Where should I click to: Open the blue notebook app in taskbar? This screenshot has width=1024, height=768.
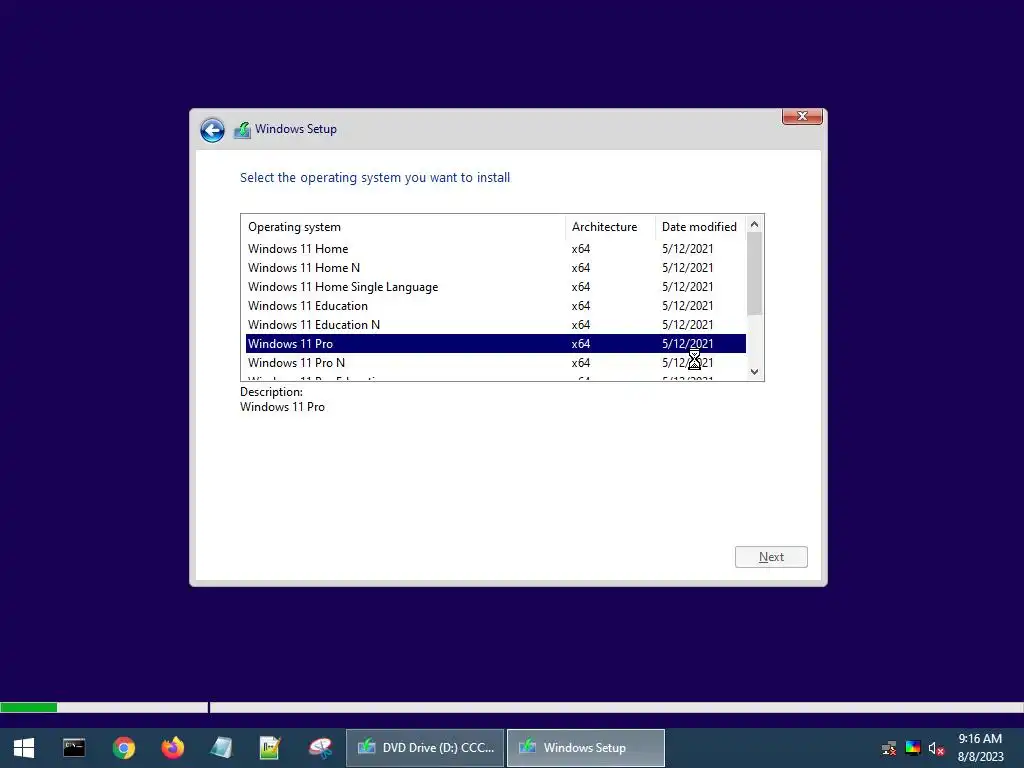pos(221,748)
